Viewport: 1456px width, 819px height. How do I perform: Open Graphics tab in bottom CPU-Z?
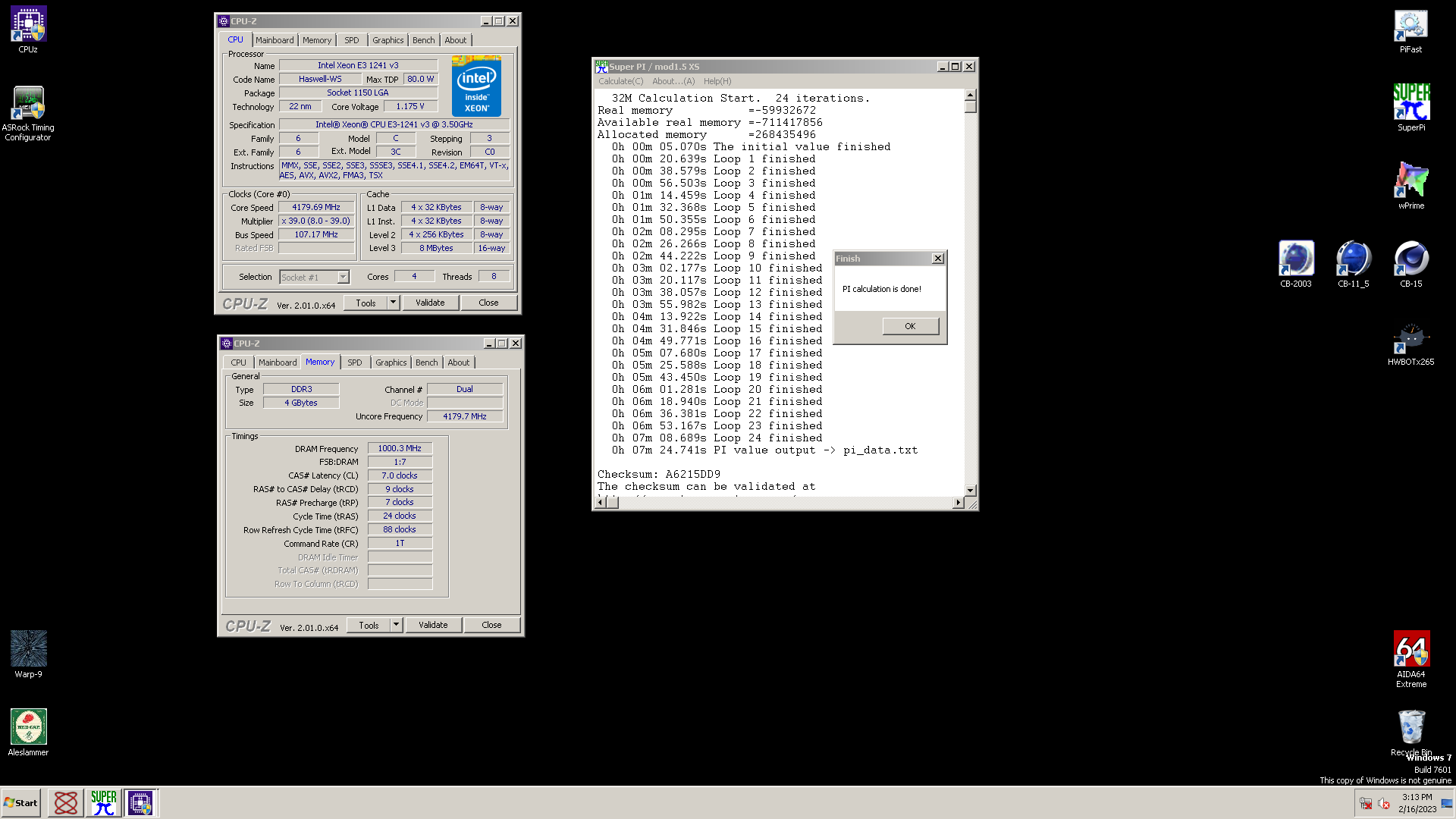pos(391,362)
